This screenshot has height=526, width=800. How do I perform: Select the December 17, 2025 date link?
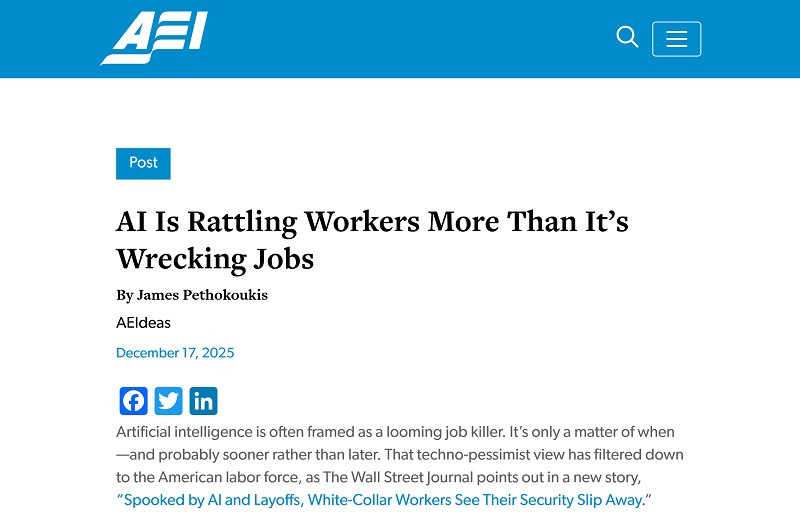[175, 353]
